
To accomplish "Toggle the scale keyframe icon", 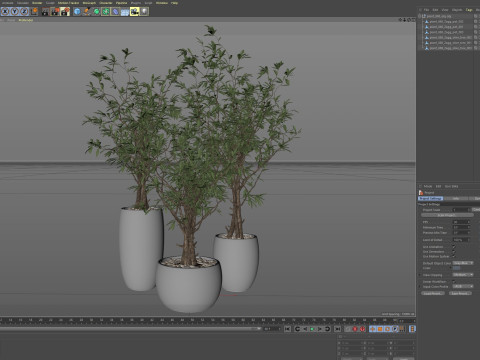I will click(380, 329).
